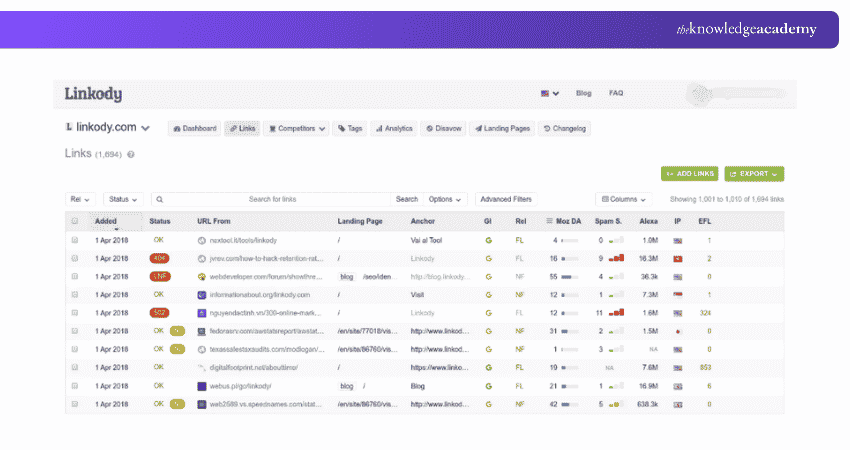Open Advanced Filters
The image size is (850, 450).
point(506,200)
